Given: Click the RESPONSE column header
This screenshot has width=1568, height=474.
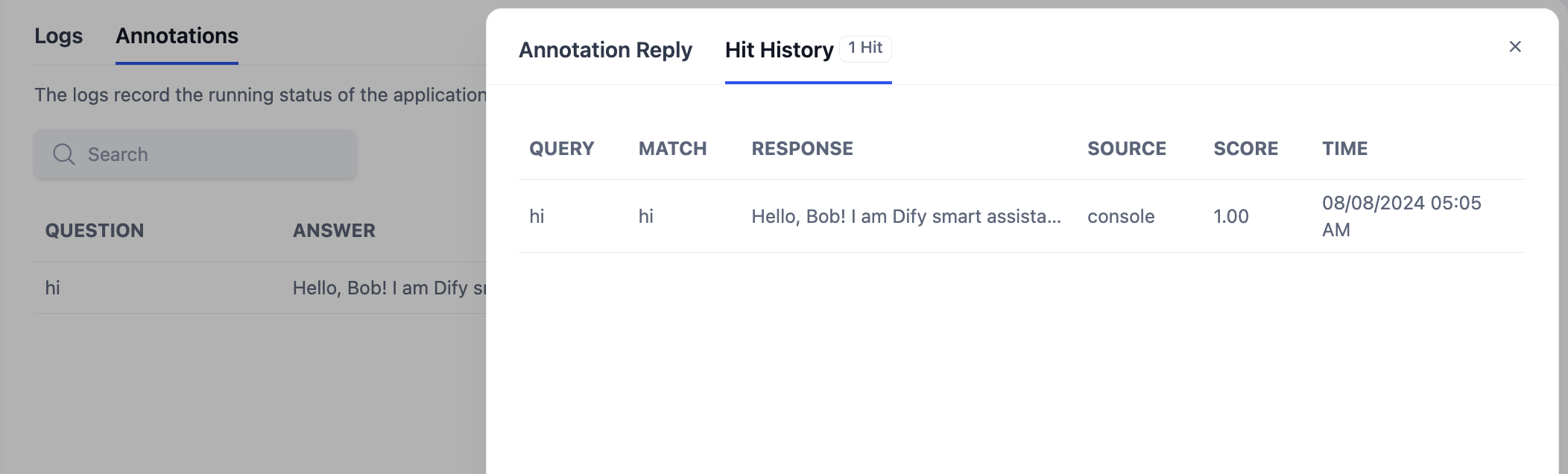Looking at the screenshot, I should (802, 148).
